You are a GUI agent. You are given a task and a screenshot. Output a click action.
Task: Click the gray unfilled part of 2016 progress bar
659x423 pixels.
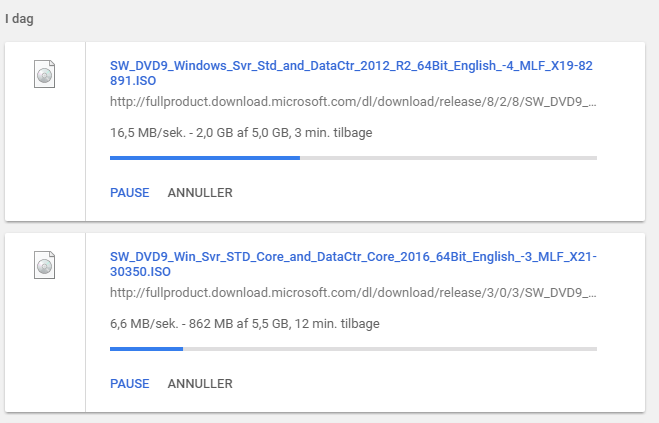pos(390,349)
